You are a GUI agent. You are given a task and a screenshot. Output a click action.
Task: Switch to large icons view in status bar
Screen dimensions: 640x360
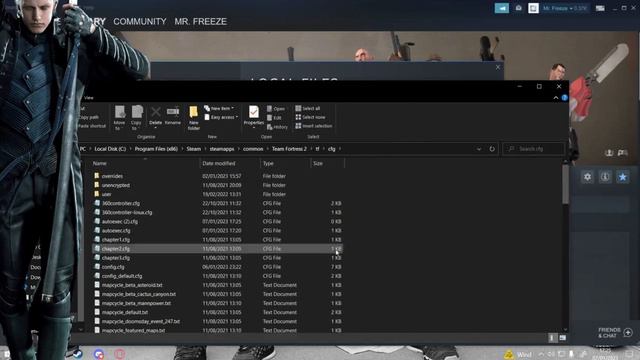tap(562, 338)
